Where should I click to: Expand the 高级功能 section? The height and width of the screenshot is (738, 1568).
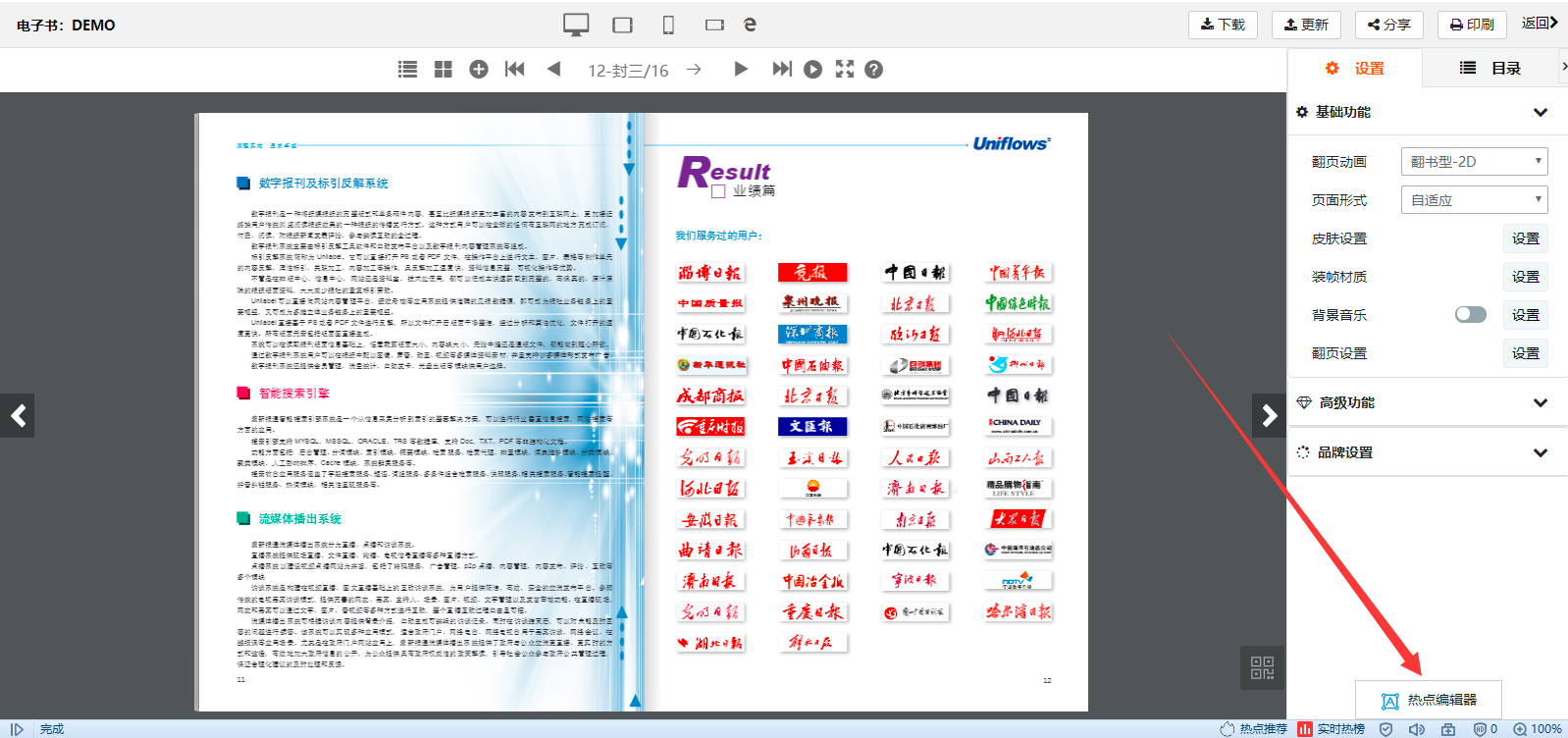pos(1540,402)
